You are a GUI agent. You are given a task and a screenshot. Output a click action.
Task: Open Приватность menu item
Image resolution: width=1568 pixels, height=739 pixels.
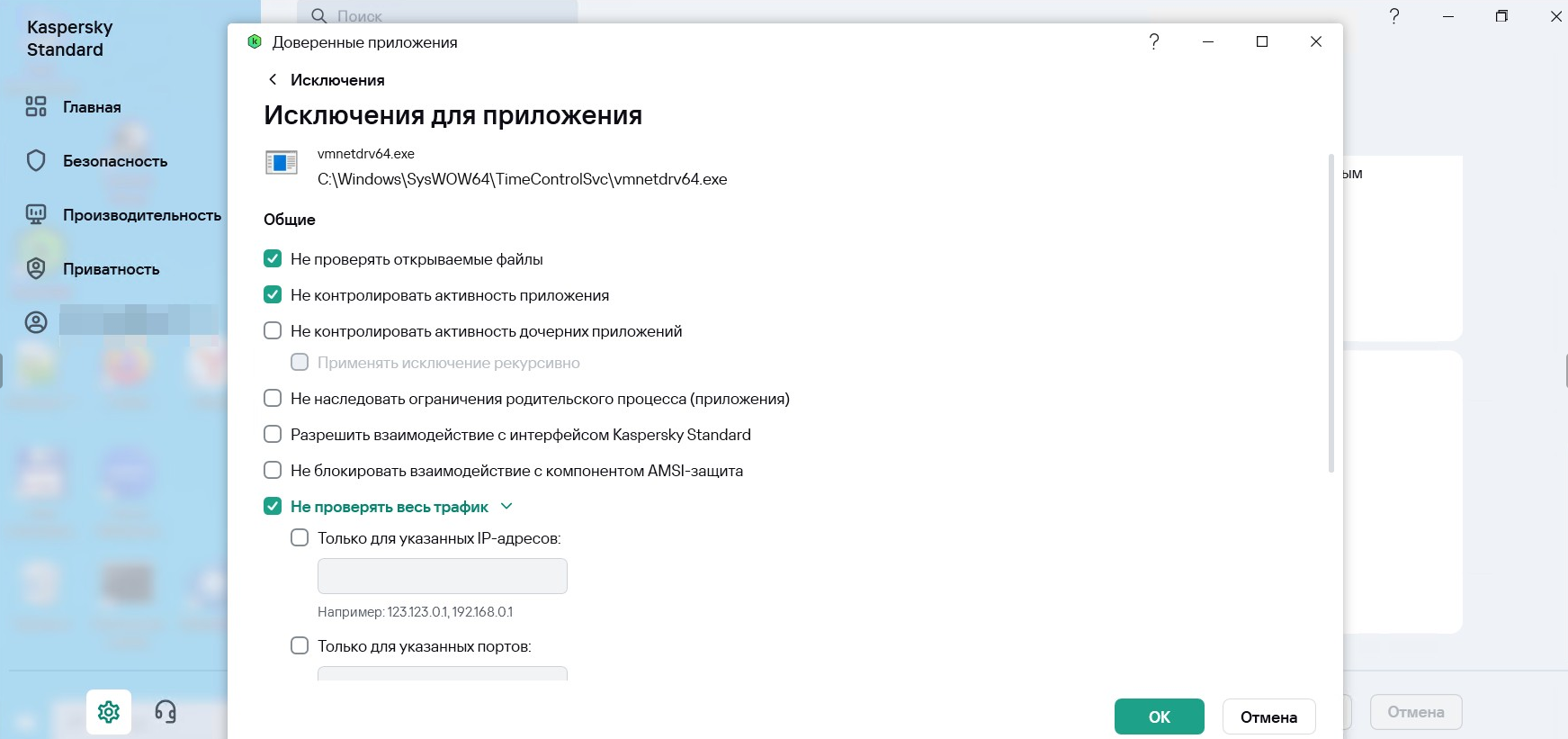point(112,269)
